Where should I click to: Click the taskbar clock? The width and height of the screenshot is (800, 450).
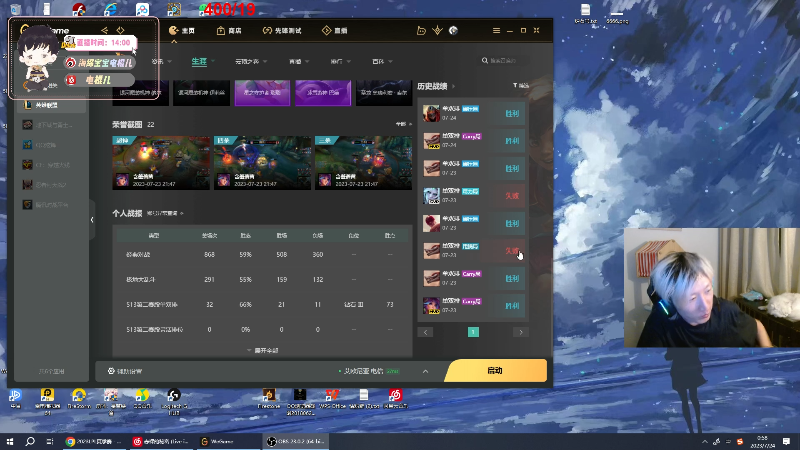click(x=762, y=442)
